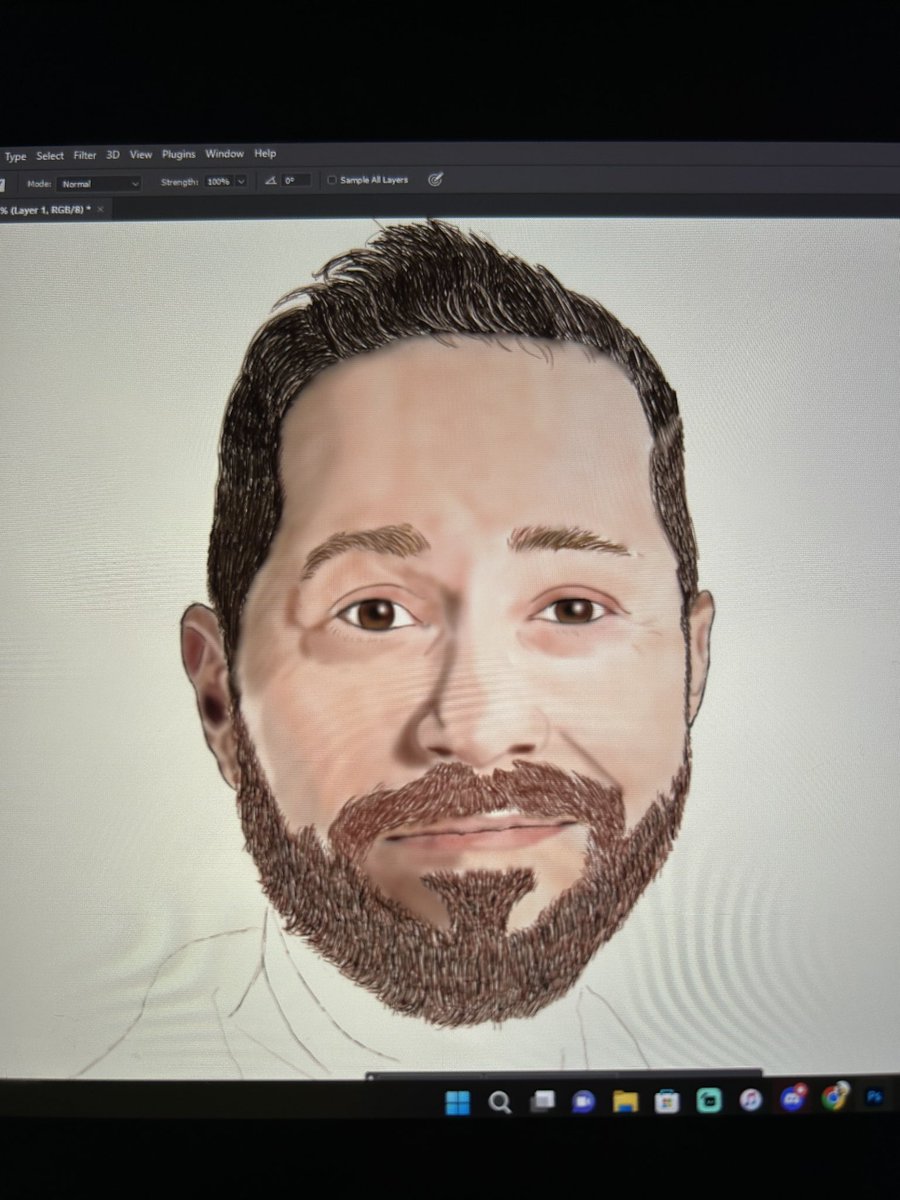Open the Window menu
This screenshot has width=900, height=1200.
click(224, 154)
